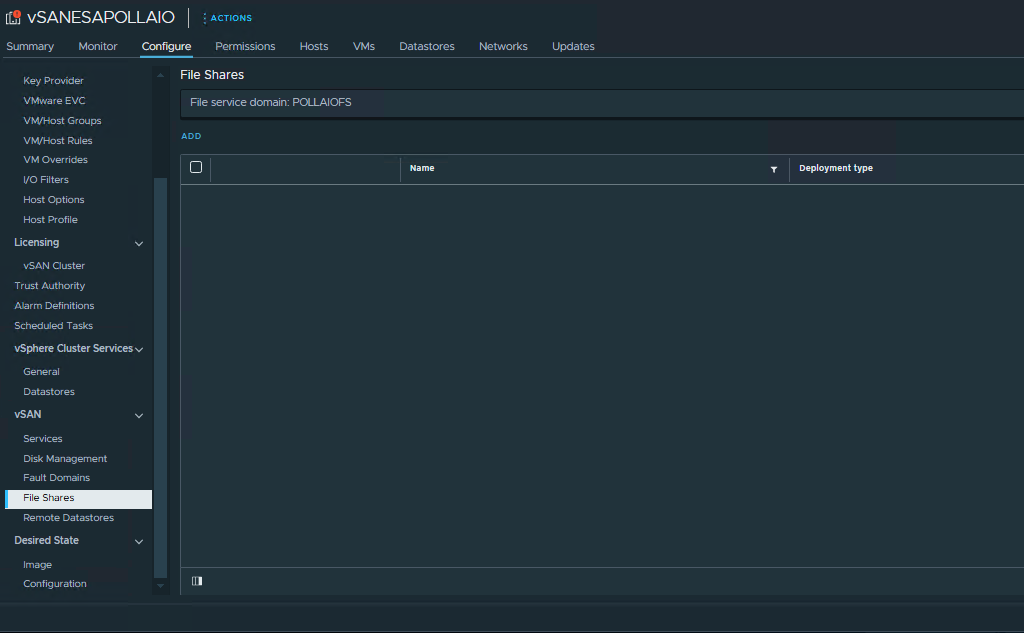The image size is (1024, 633).
Task: Open Trust Authority
Action: point(50,285)
